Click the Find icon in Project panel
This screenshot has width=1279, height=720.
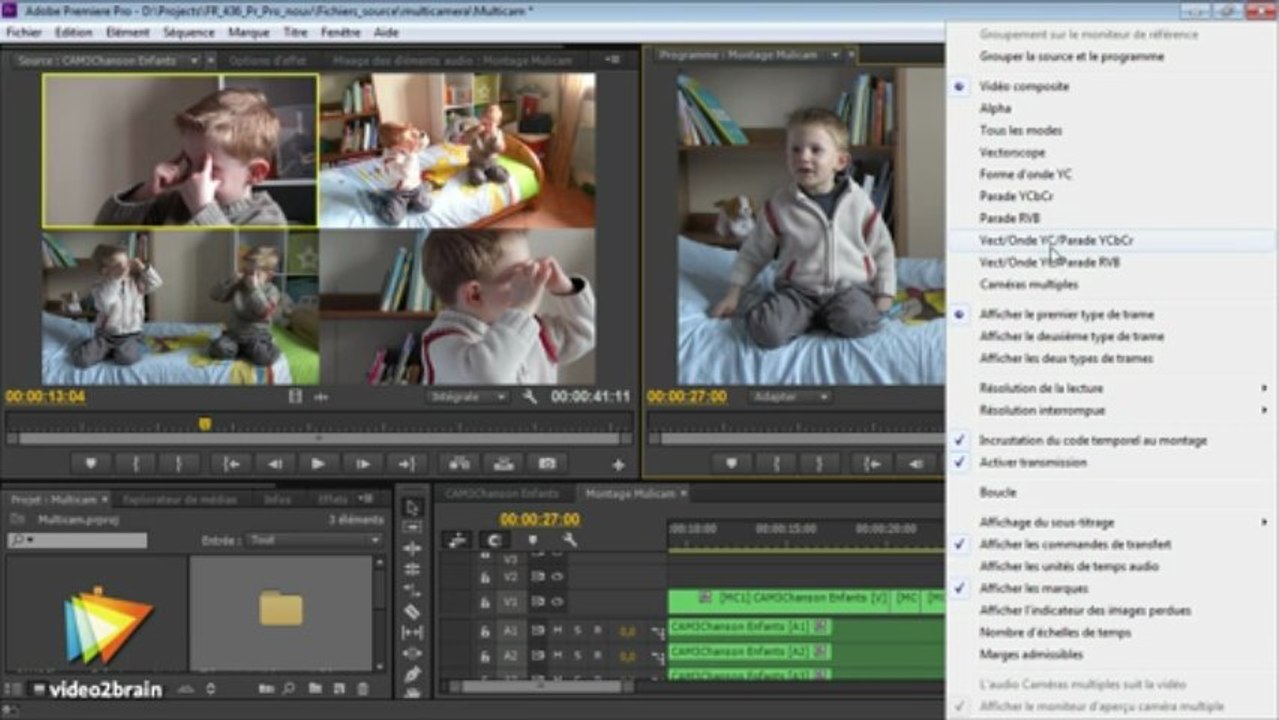click(289, 689)
